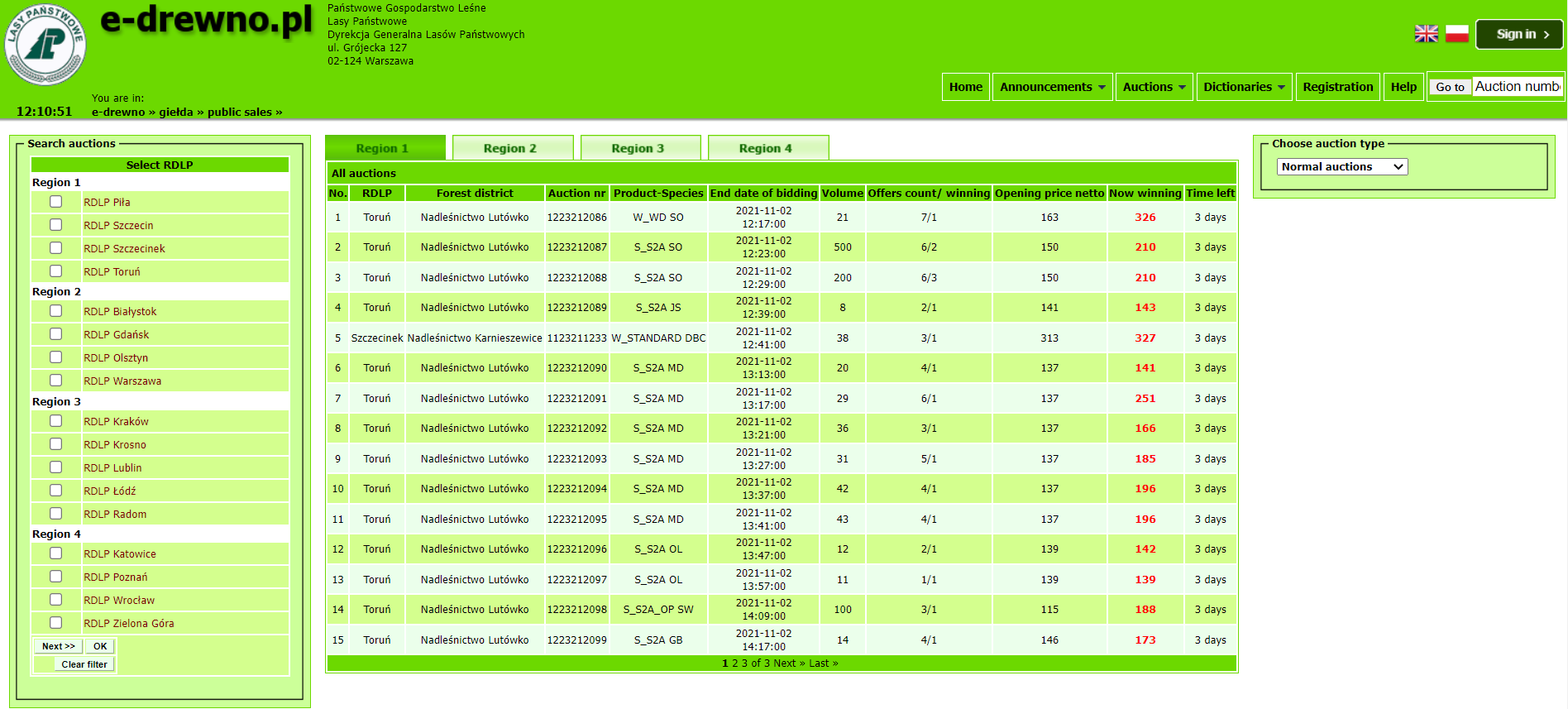Check the RDLP Szczecinek checkbox

pyautogui.click(x=55, y=248)
